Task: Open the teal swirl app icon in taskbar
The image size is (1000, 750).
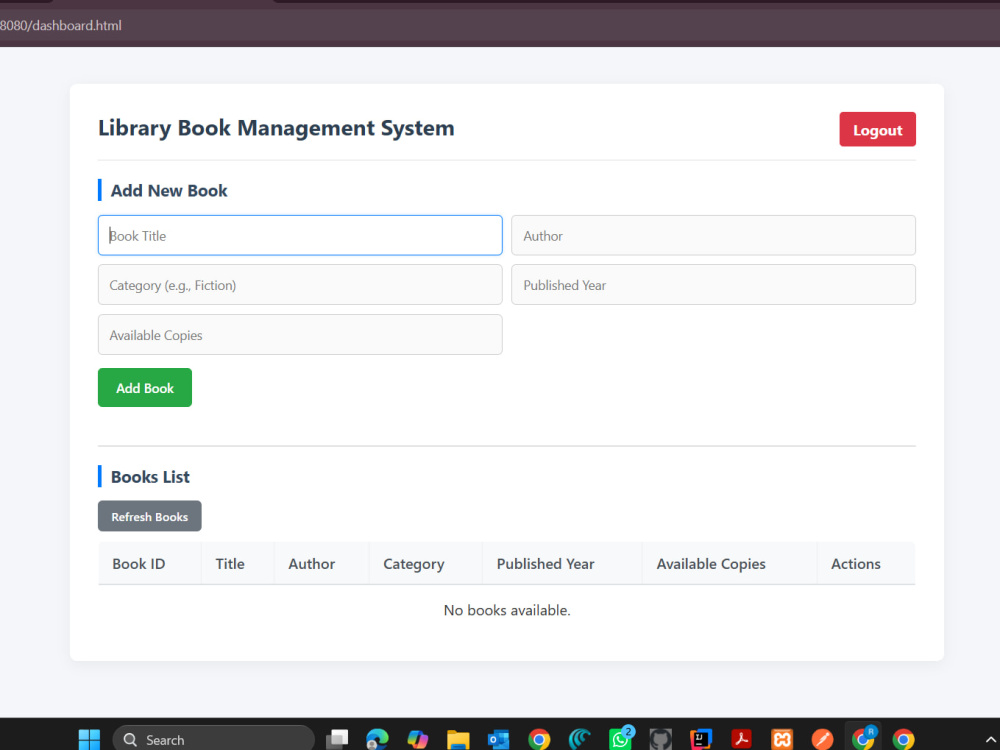Action: (580, 740)
